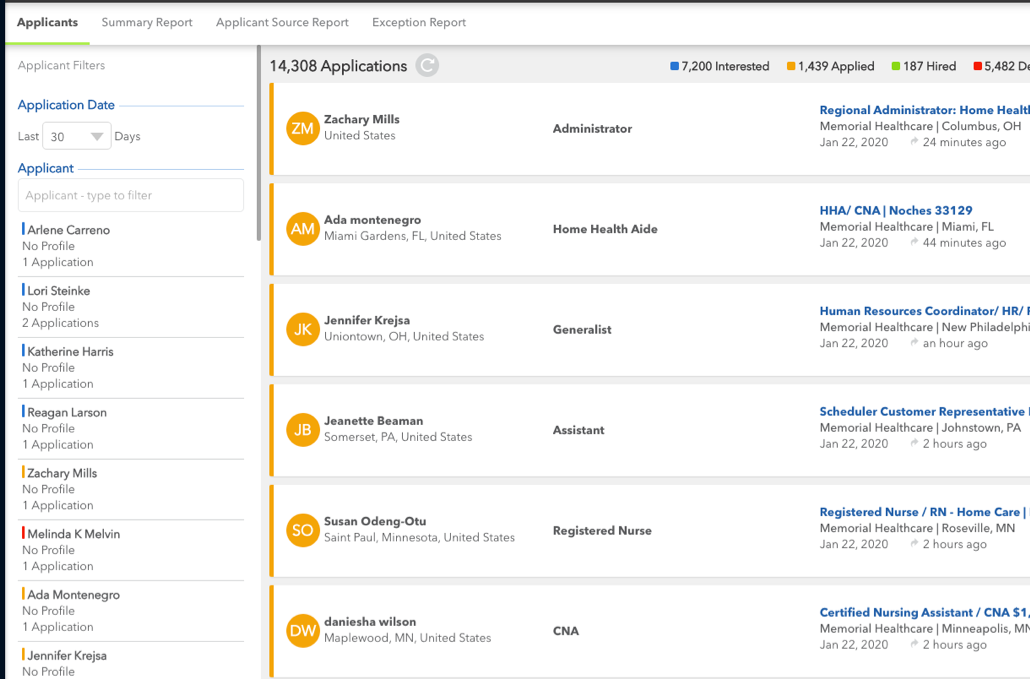Click the Assistant job title text
1030x679 pixels.
click(x=579, y=430)
